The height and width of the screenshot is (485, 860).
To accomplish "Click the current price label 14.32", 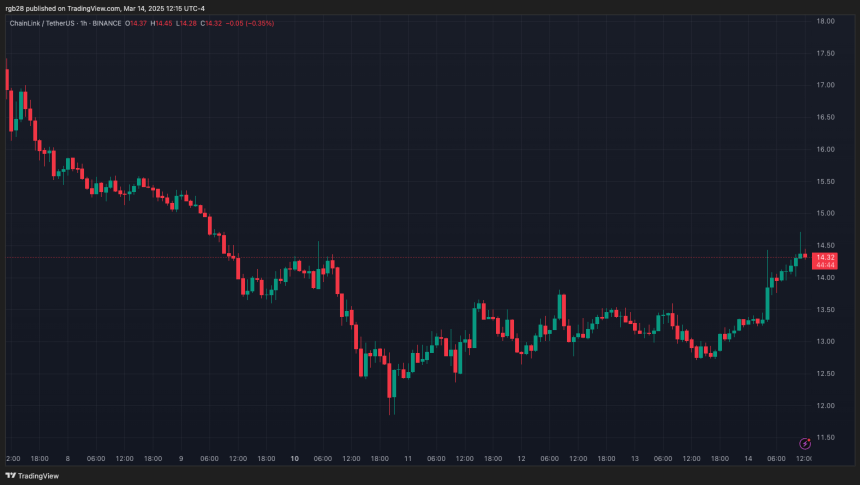I will click(826, 257).
